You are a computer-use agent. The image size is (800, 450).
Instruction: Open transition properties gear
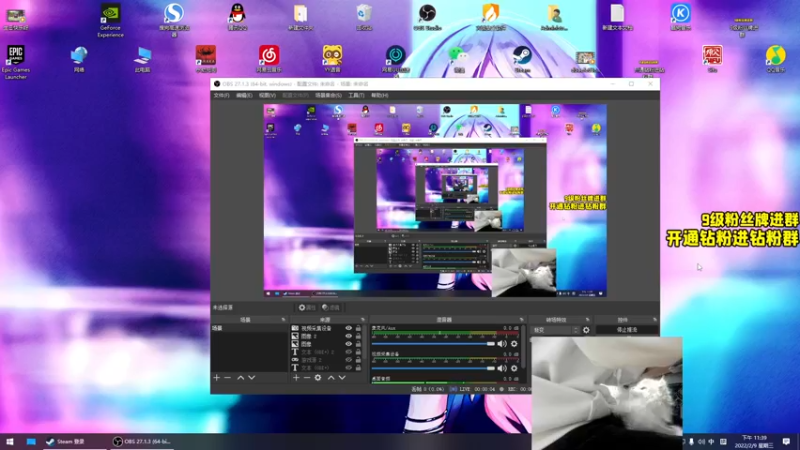click(586, 330)
